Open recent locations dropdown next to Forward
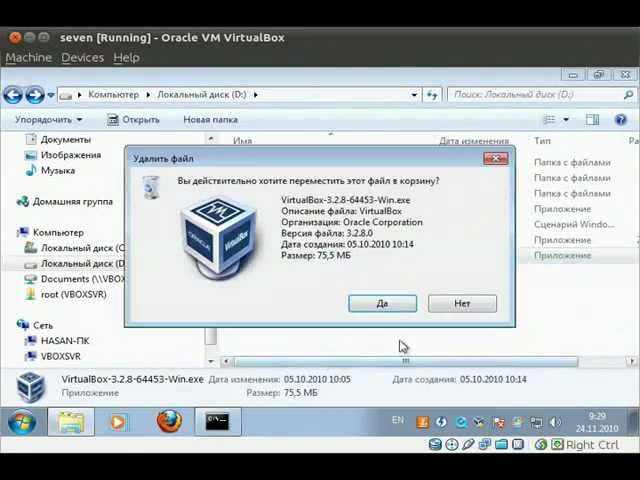 pos(51,95)
